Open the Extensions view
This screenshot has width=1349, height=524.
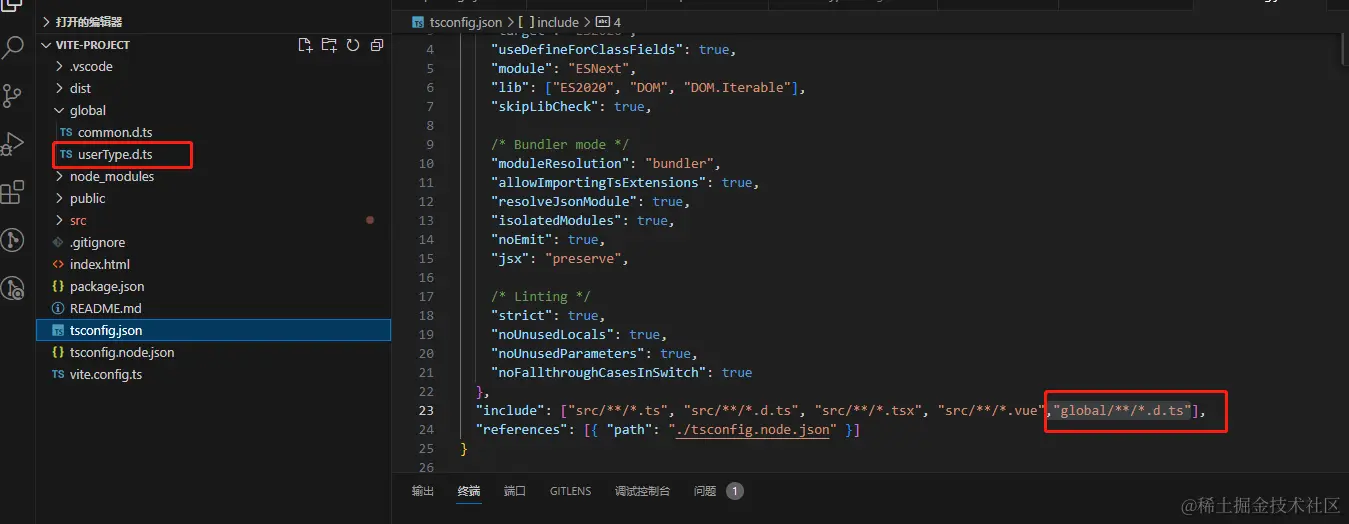point(13,192)
